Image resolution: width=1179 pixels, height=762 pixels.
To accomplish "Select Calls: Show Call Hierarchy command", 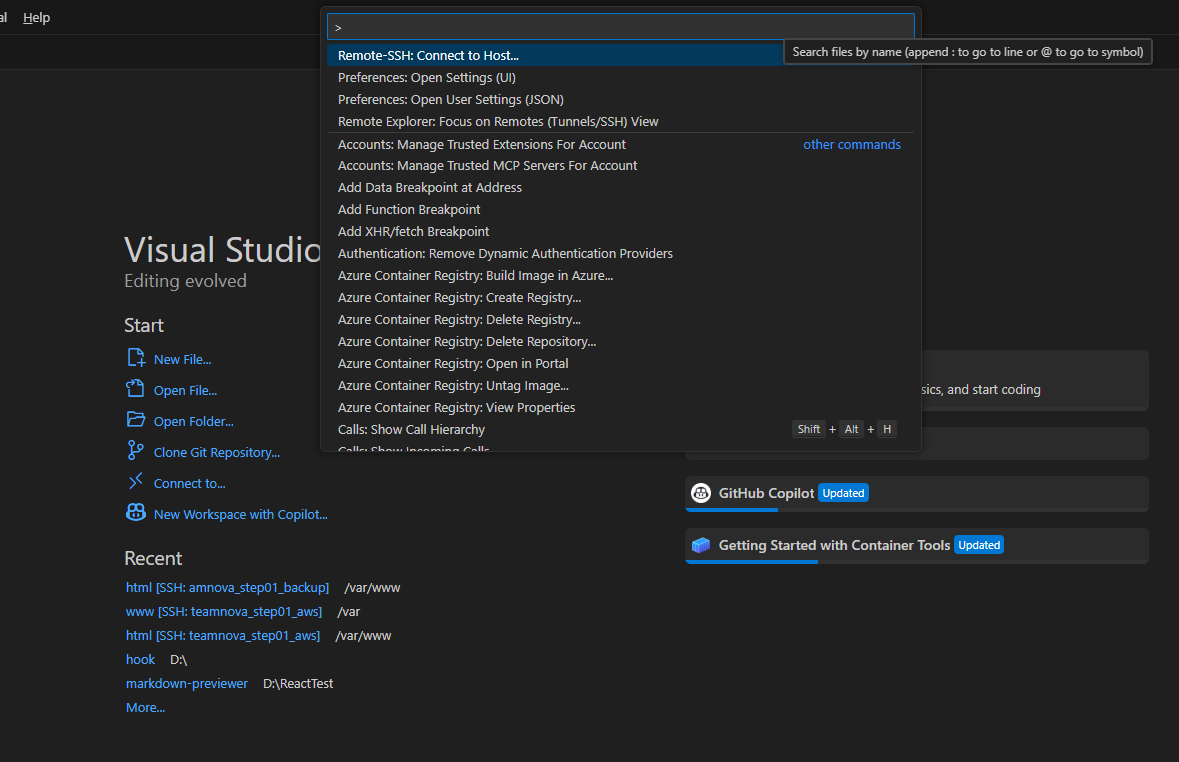I will [x=621, y=430].
